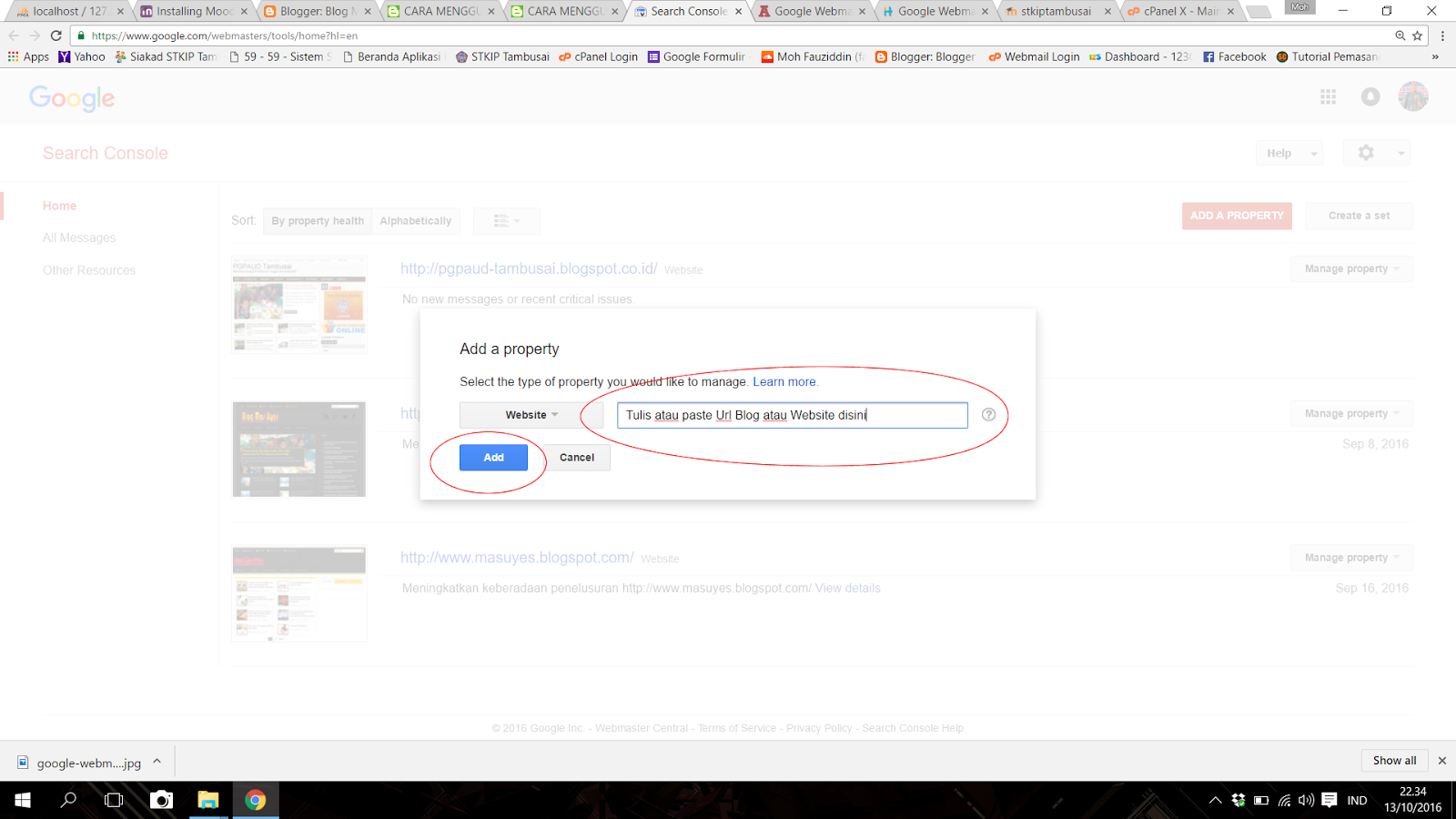Open the cPanel Login bookmark
The image size is (1456, 819).
599,56
